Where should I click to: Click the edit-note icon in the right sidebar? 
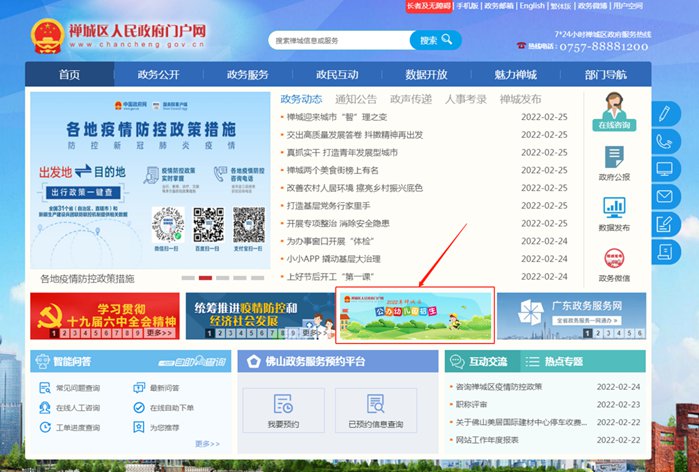pos(665,224)
